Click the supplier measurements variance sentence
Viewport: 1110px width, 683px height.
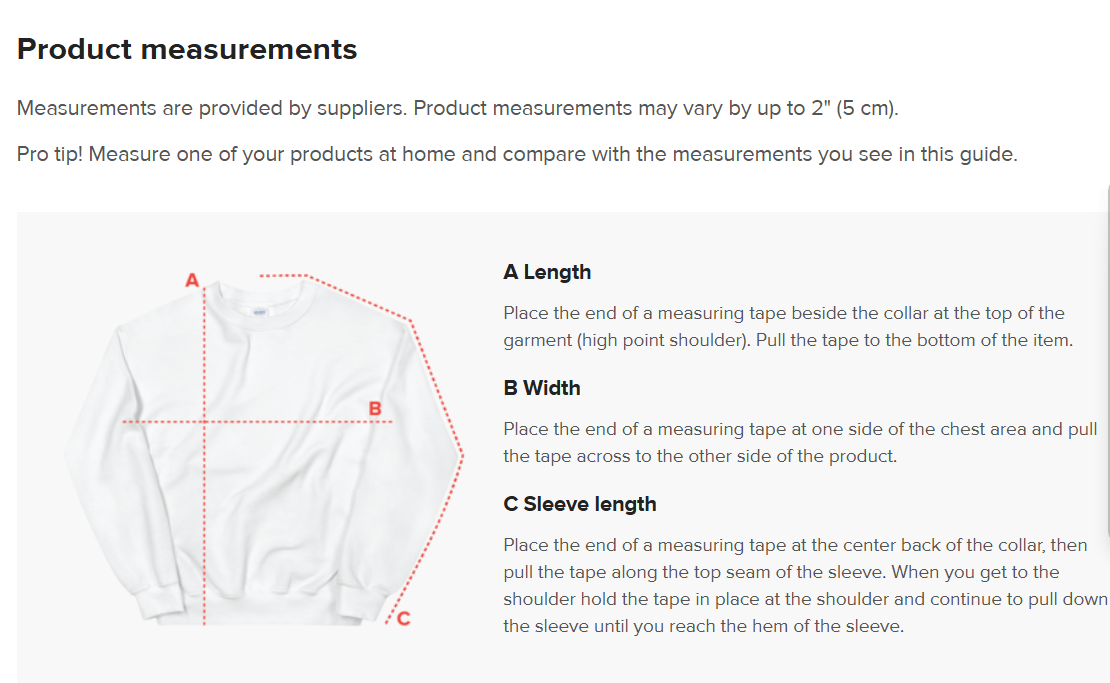click(458, 108)
